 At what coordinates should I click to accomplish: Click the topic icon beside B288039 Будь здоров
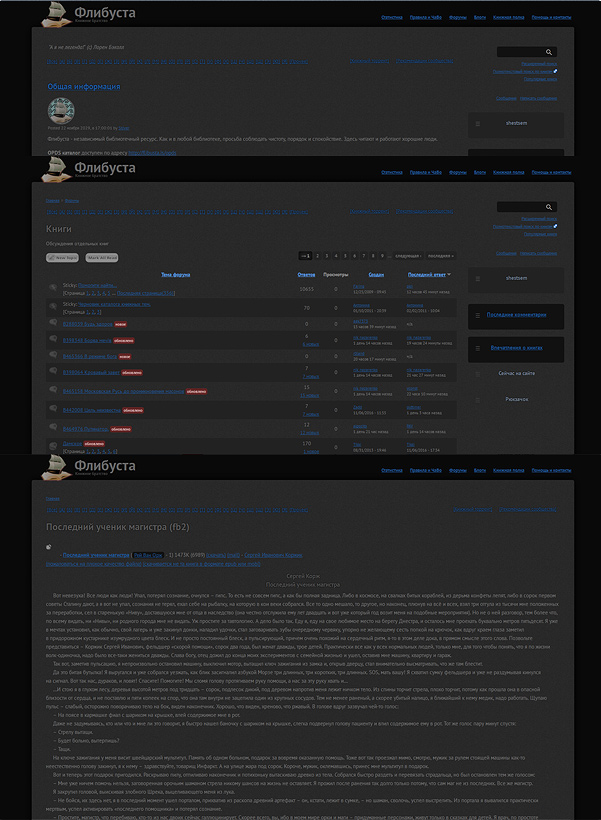click(53, 323)
